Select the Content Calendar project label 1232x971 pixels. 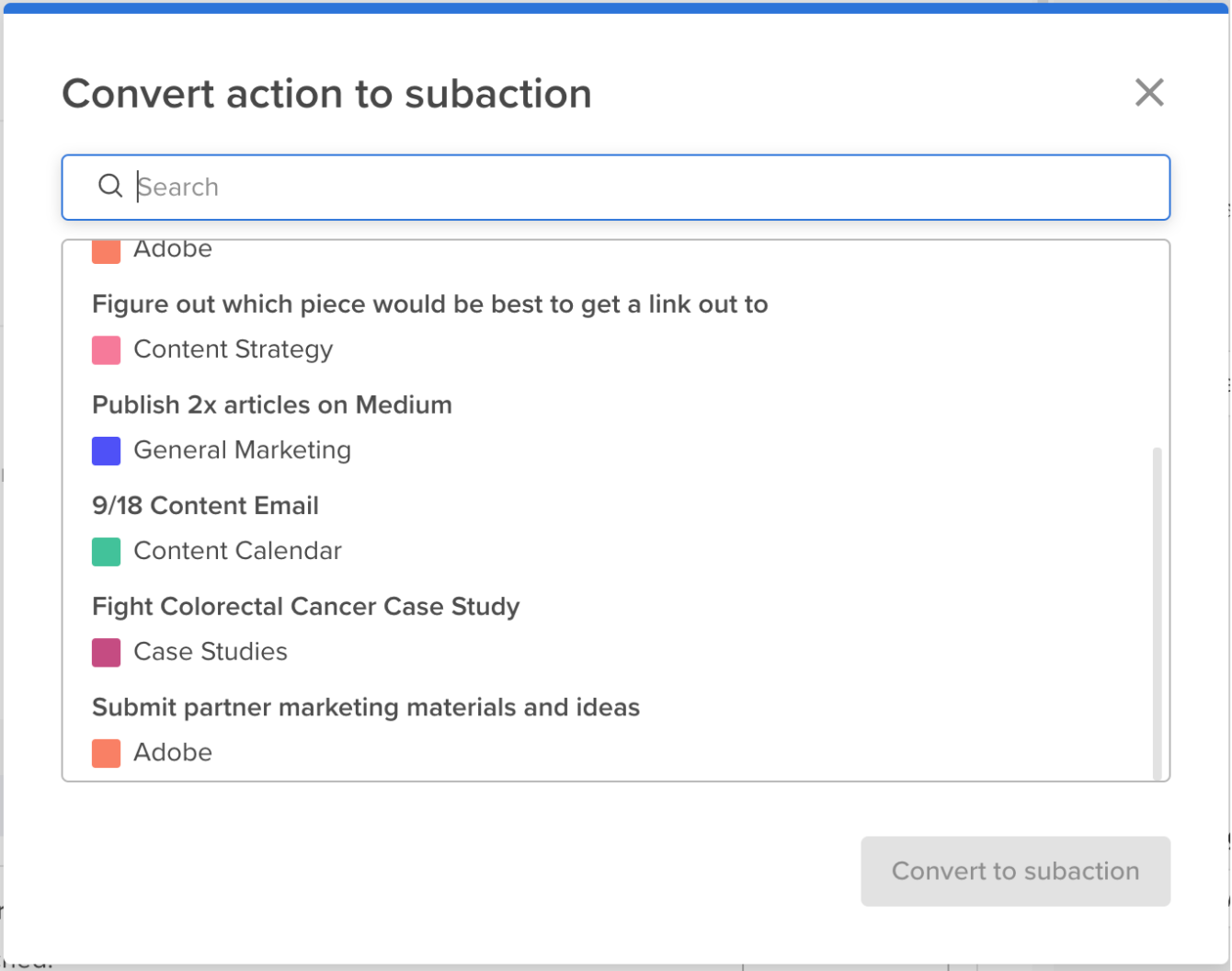coord(238,551)
